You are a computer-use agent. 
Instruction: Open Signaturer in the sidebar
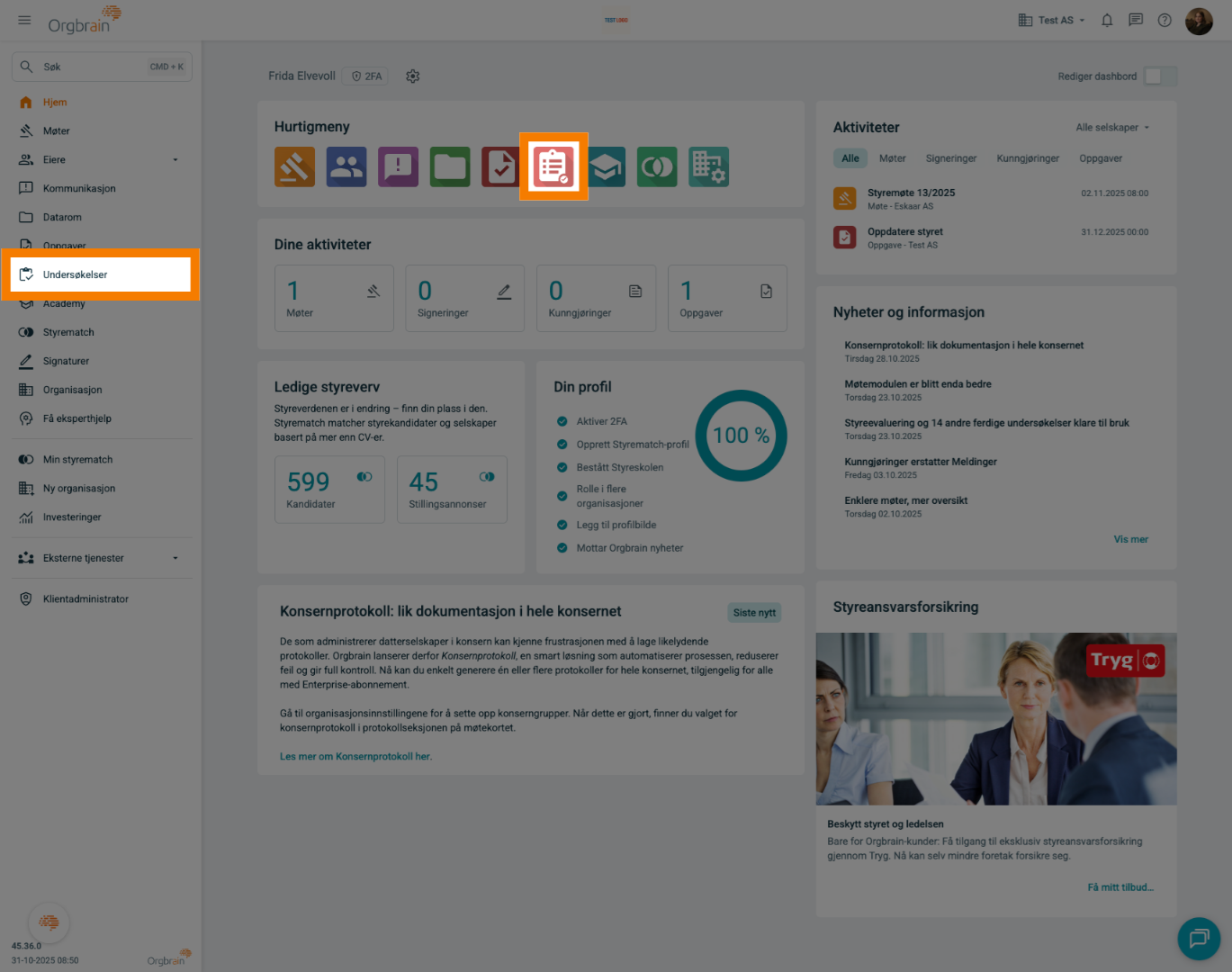pos(102,362)
